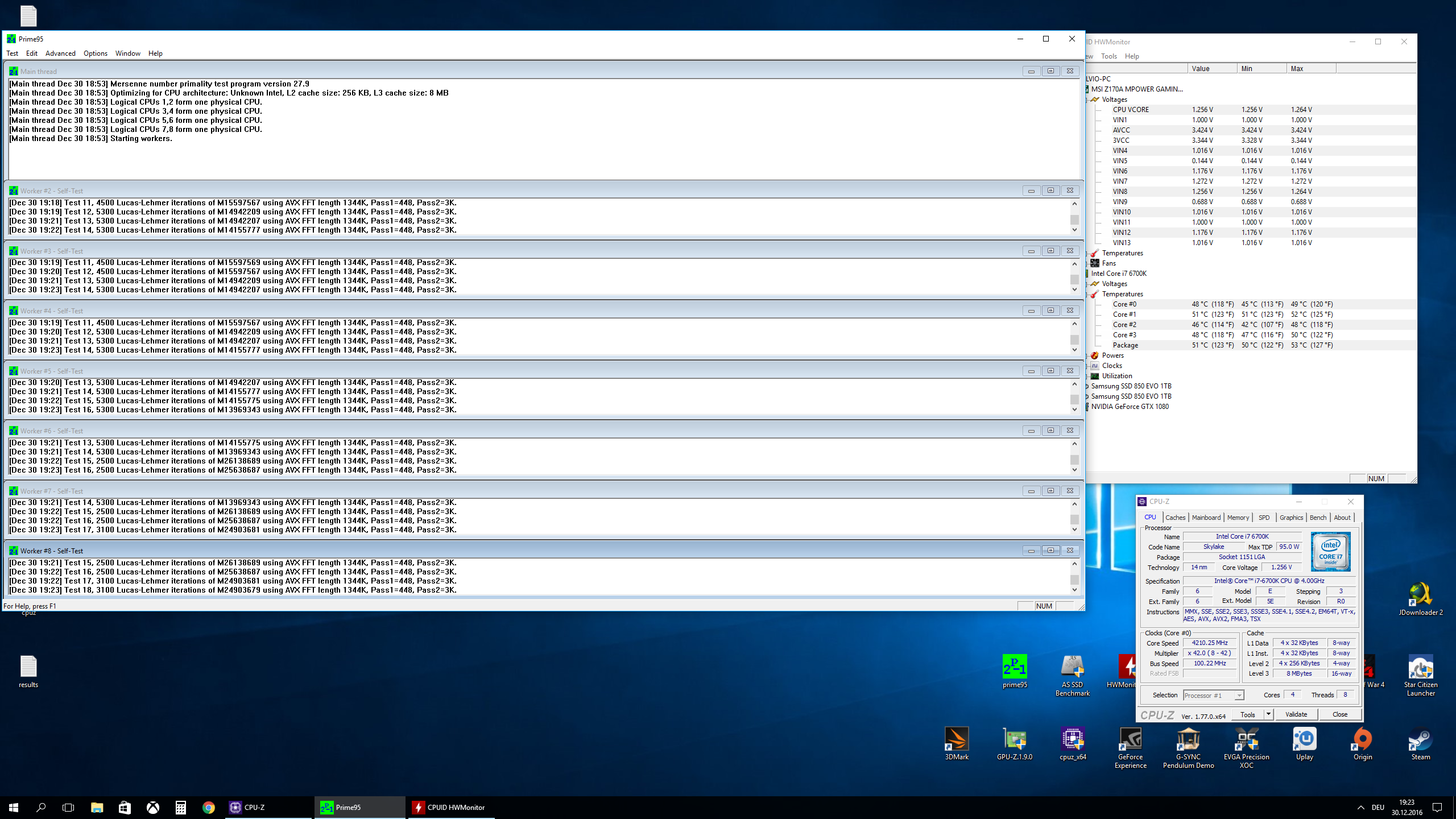This screenshot has height=819, width=1456.
Task: Open EVGA Precision XOC shortcut
Action: click(1246, 739)
